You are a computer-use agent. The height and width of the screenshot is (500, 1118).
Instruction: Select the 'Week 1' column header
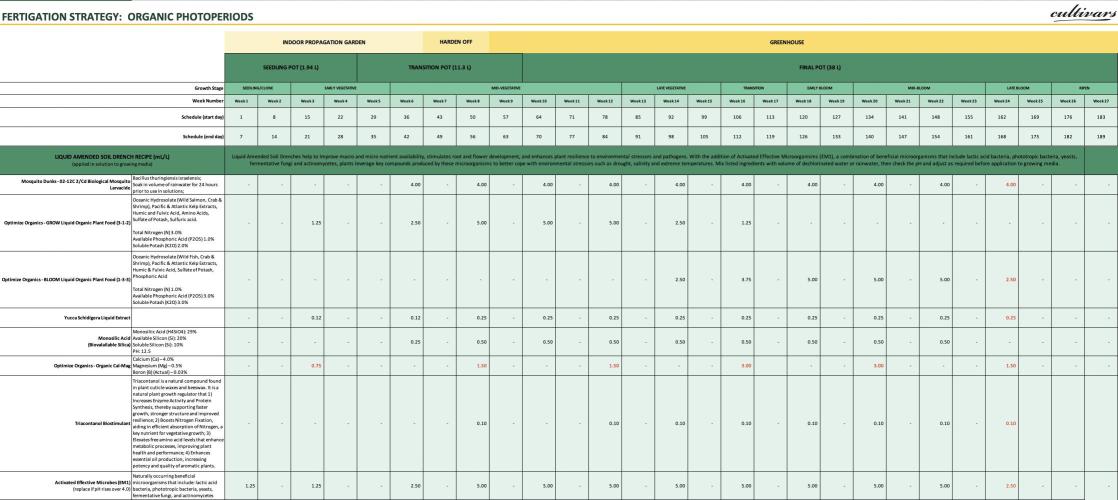point(242,101)
